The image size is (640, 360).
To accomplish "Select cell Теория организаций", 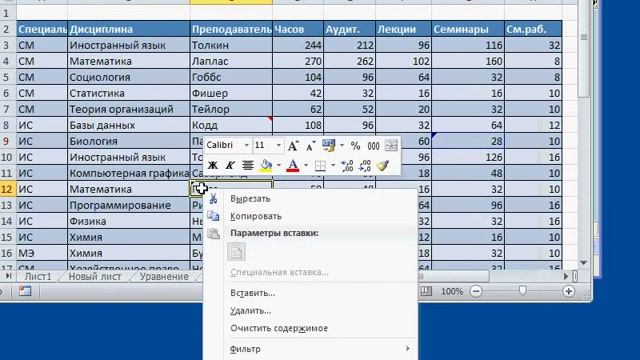I will [129, 109].
